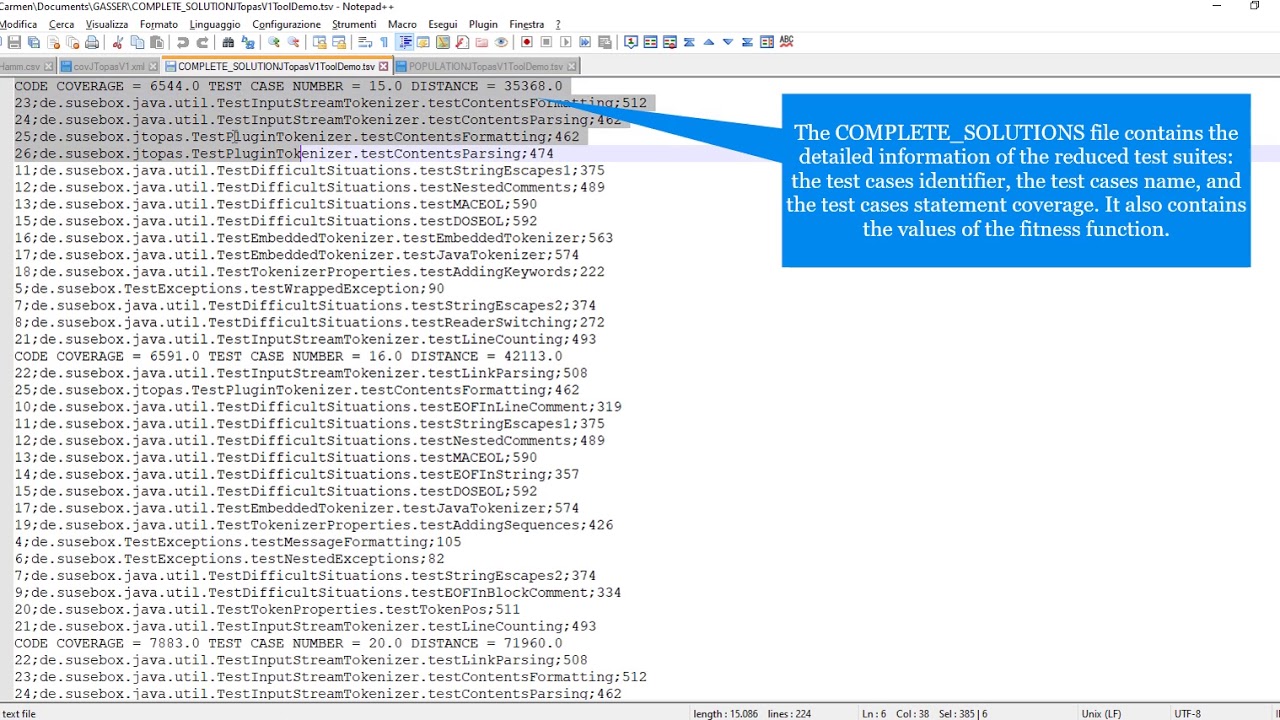Open Find with the binoculars icon
1280x720 pixels.
[228, 42]
